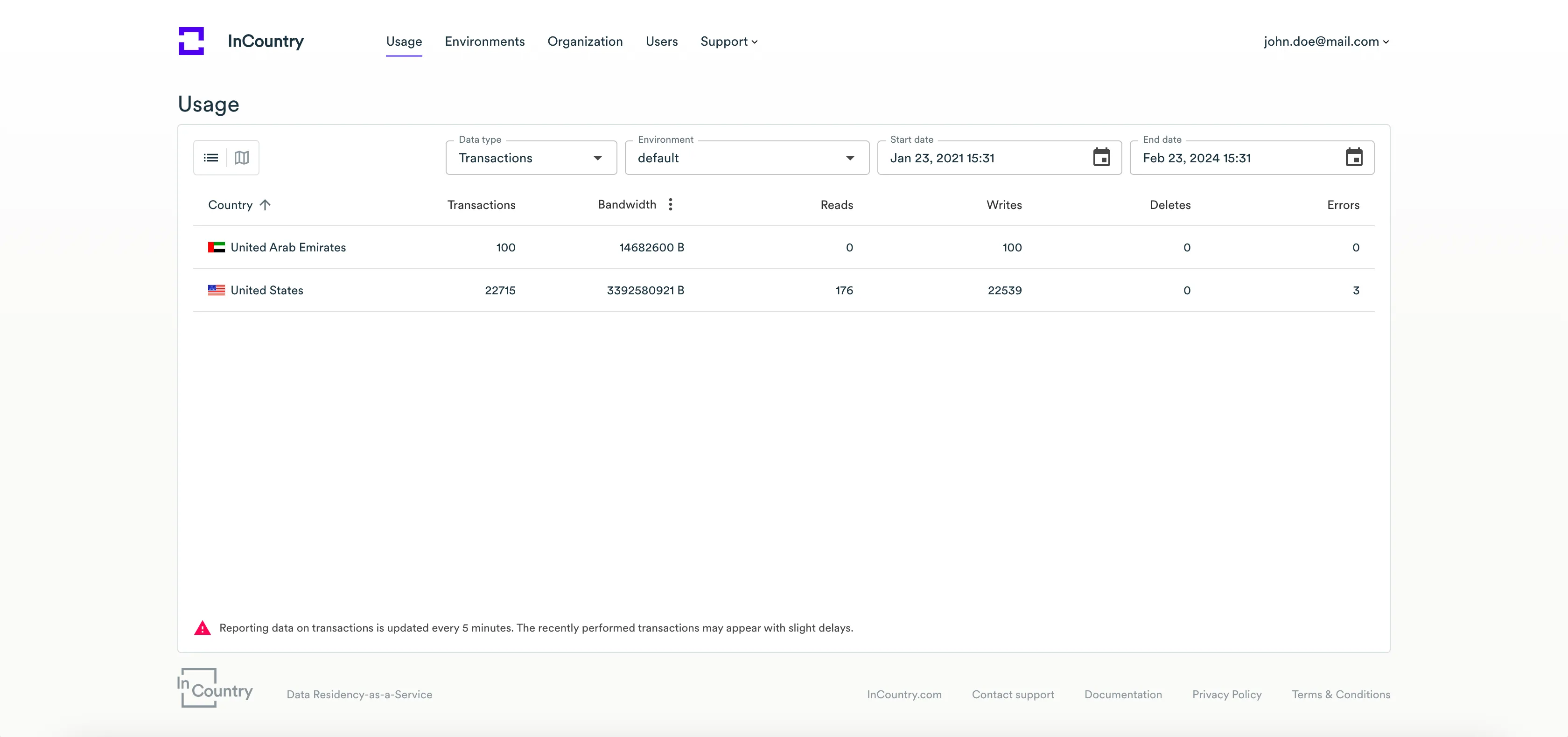Expand the Environment dropdown
Viewport: 1568px width, 737px height.
[746, 158]
